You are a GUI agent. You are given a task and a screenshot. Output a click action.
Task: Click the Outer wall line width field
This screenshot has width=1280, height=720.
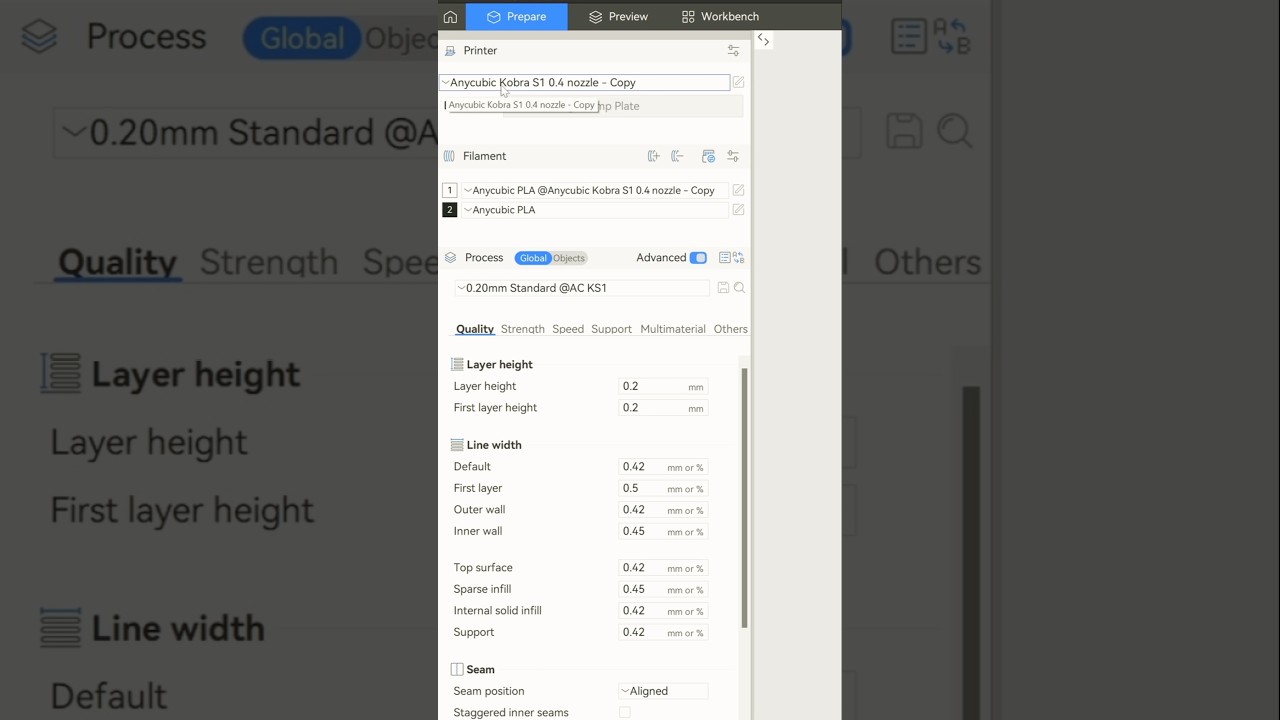click(663, 510)
